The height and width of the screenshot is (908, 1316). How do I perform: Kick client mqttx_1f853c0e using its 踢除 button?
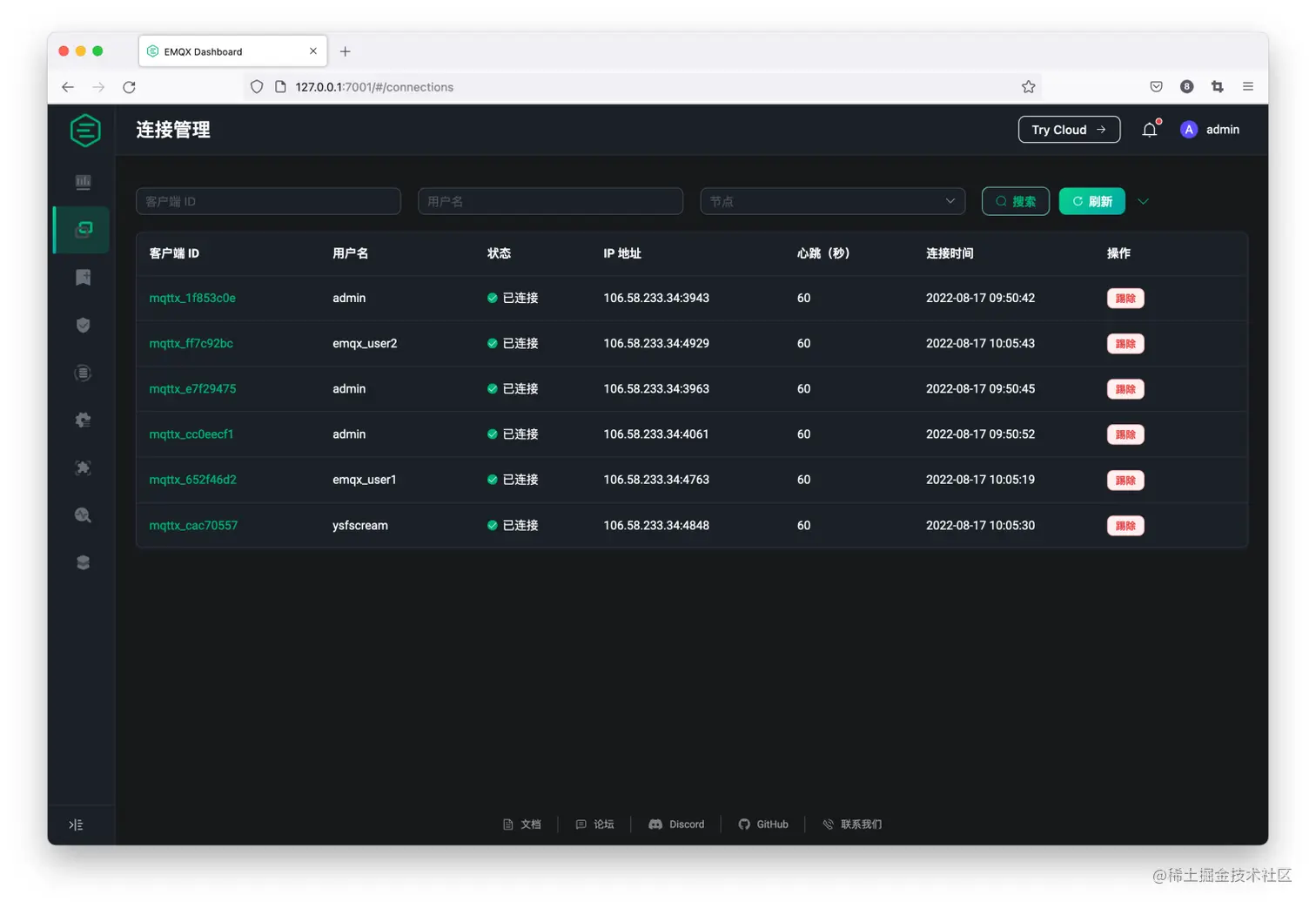click(1125, 298)
